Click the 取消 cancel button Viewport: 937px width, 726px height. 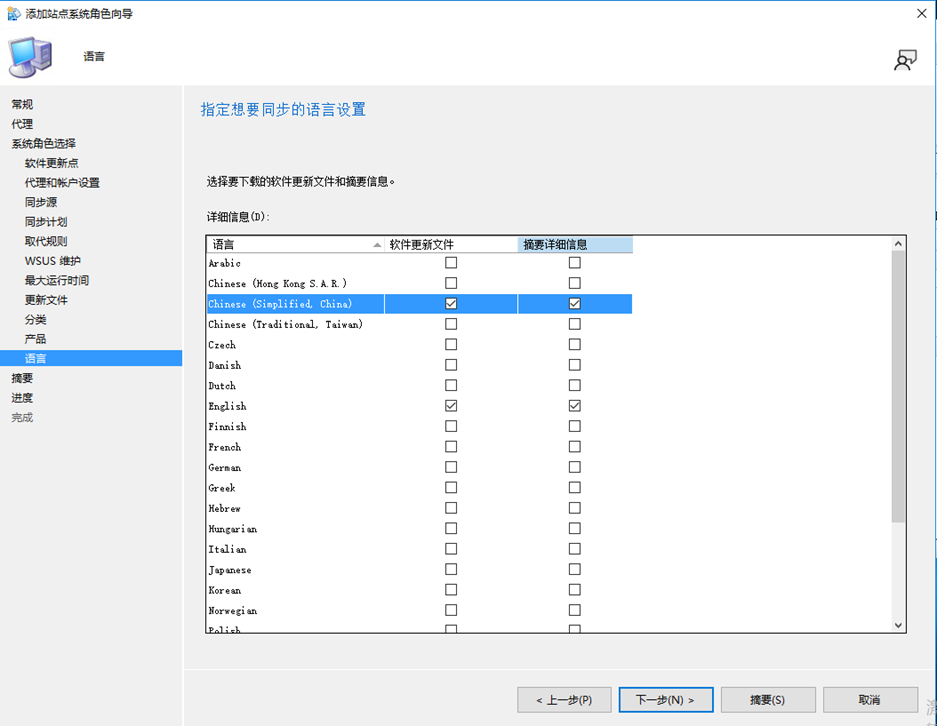tap(870, 700)
